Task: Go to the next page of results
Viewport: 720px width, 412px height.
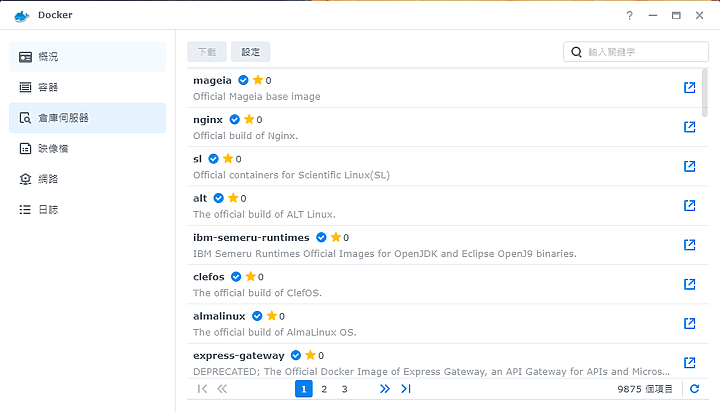Action: [385, 389]
